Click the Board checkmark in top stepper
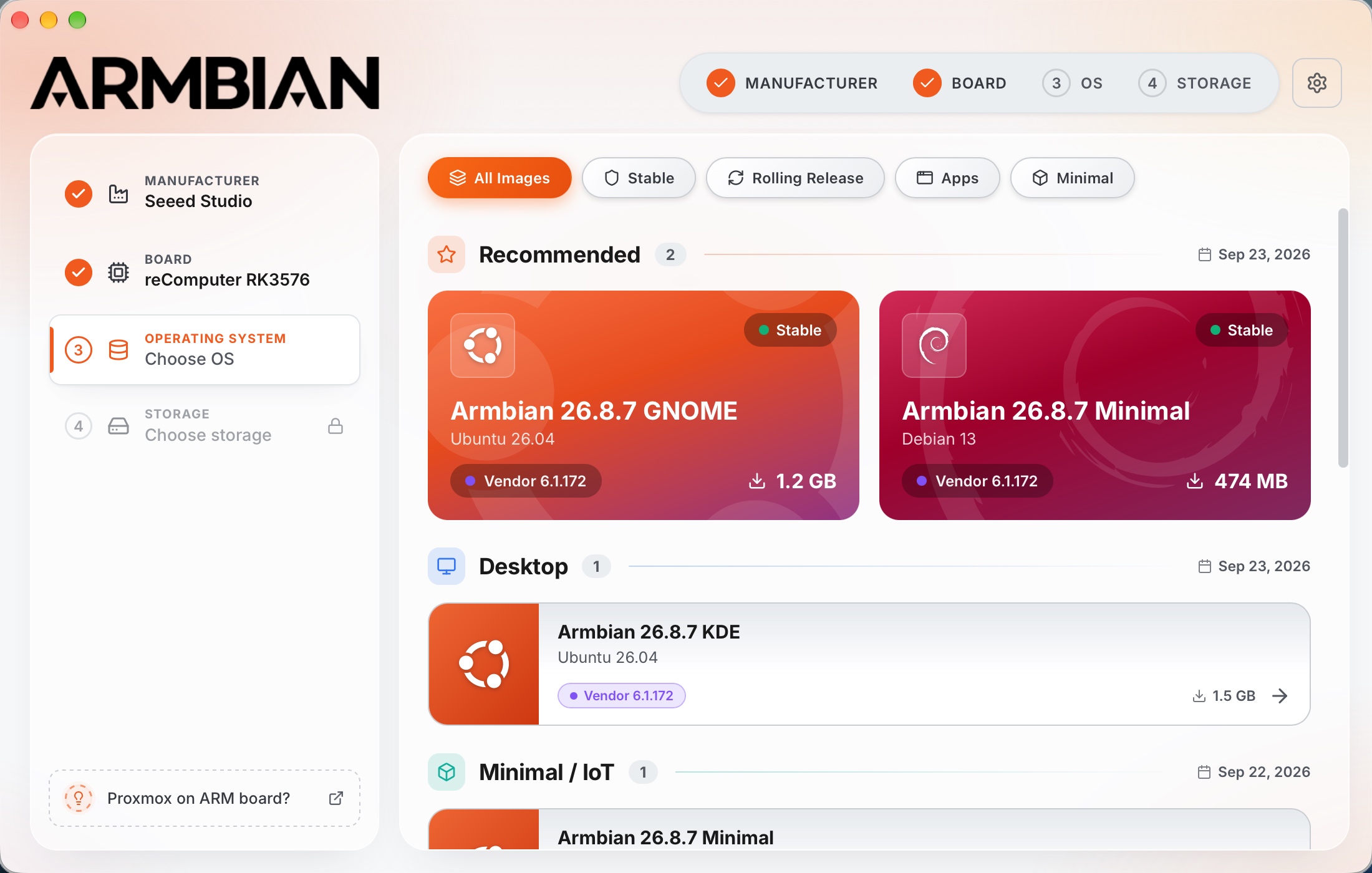This screenshot has height=873, width=1372. (927, 83)
